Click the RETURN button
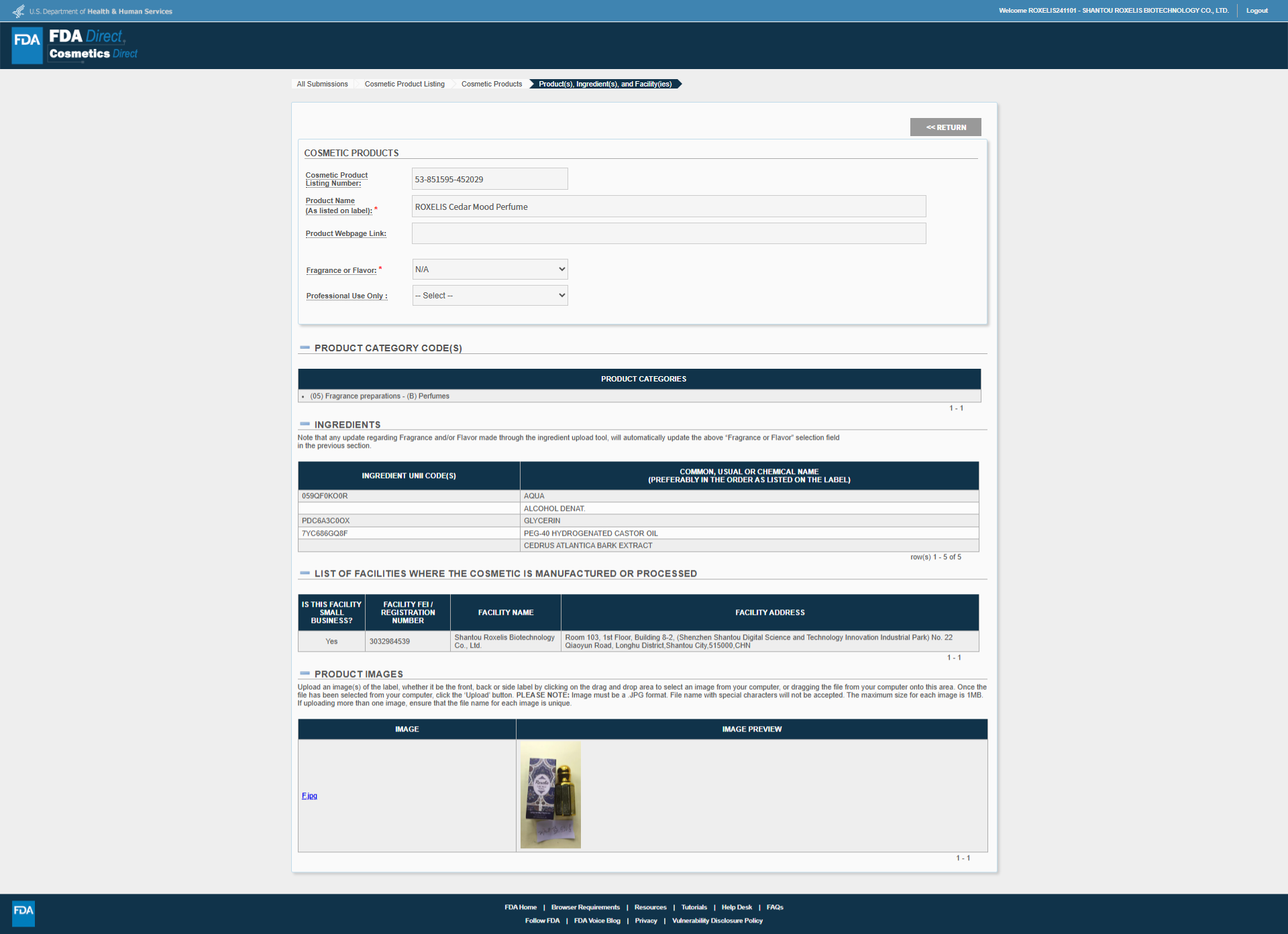The width and height of the screenshot is (1288, 934). tap(946, 127)
